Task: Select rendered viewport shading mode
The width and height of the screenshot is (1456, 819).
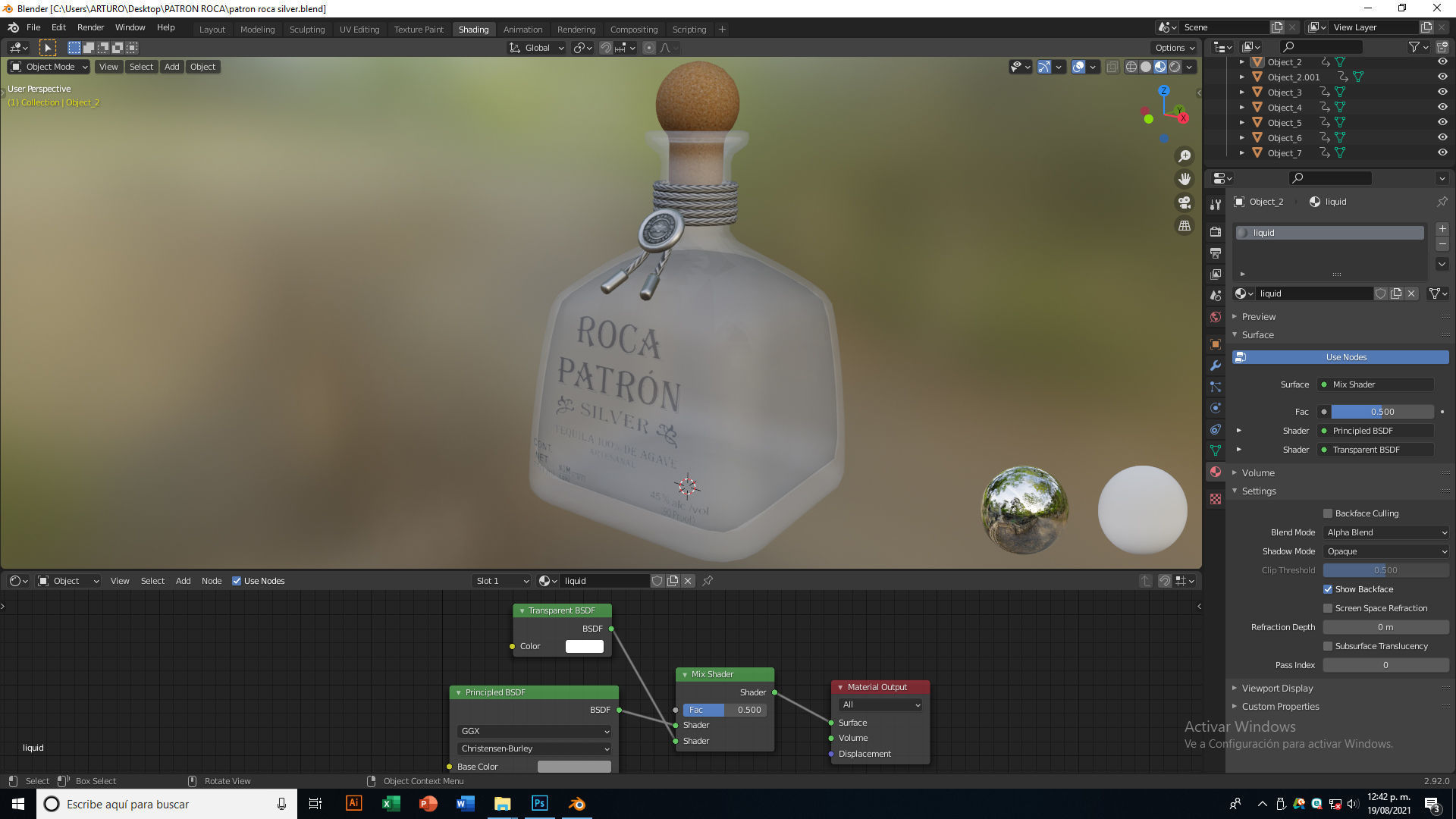Action: pyautogui.click(x=1175, y=67)
